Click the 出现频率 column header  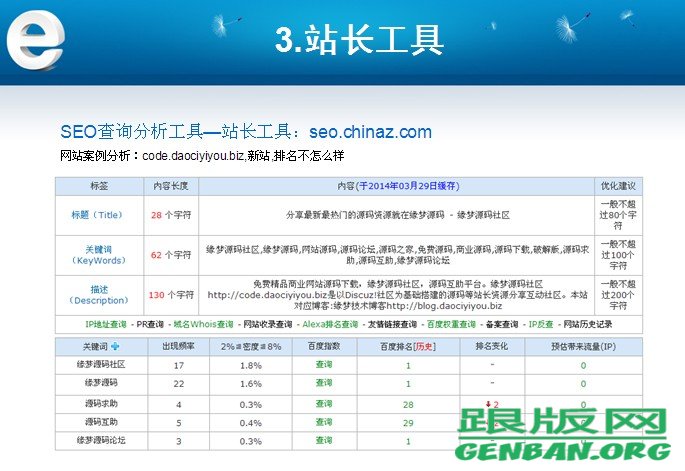click(178, 346)
